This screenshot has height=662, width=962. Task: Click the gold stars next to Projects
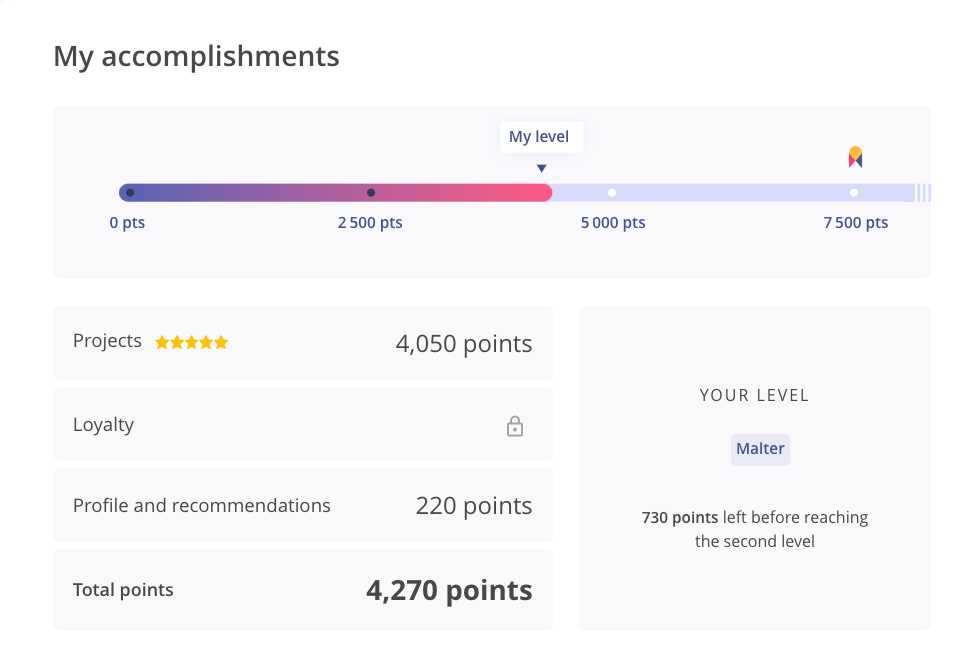[191, 343]
